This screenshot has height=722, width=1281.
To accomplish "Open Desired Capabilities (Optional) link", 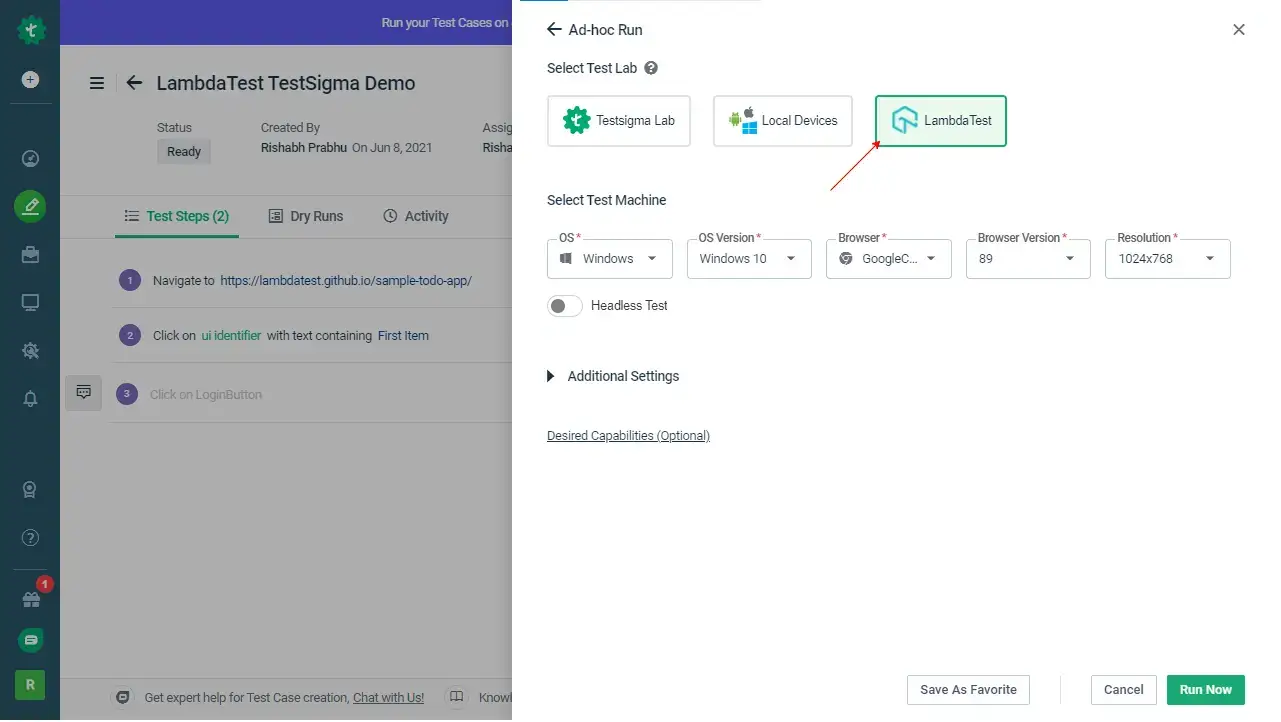I will tap(628, 435).
